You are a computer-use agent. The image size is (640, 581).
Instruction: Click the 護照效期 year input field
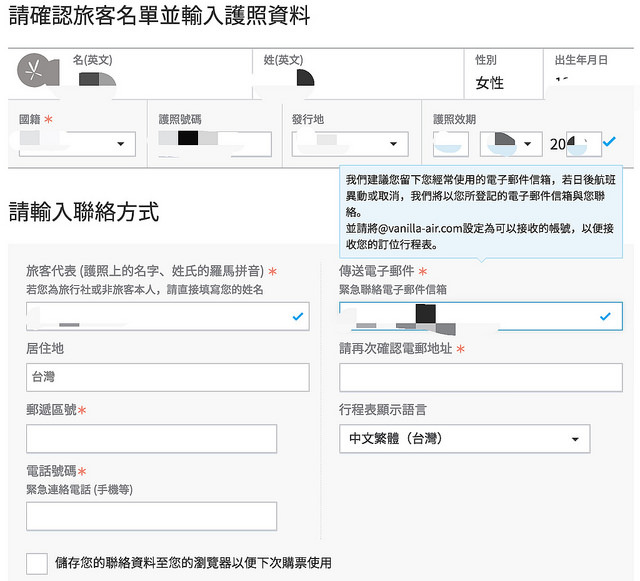click(x=574, y=144)
